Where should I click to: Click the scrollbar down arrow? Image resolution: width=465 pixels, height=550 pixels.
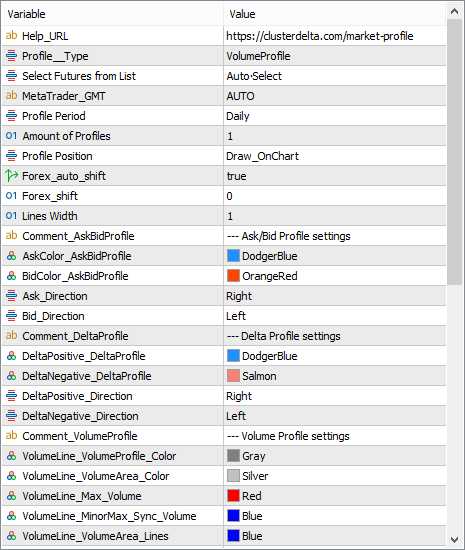(x=454, y=539)
